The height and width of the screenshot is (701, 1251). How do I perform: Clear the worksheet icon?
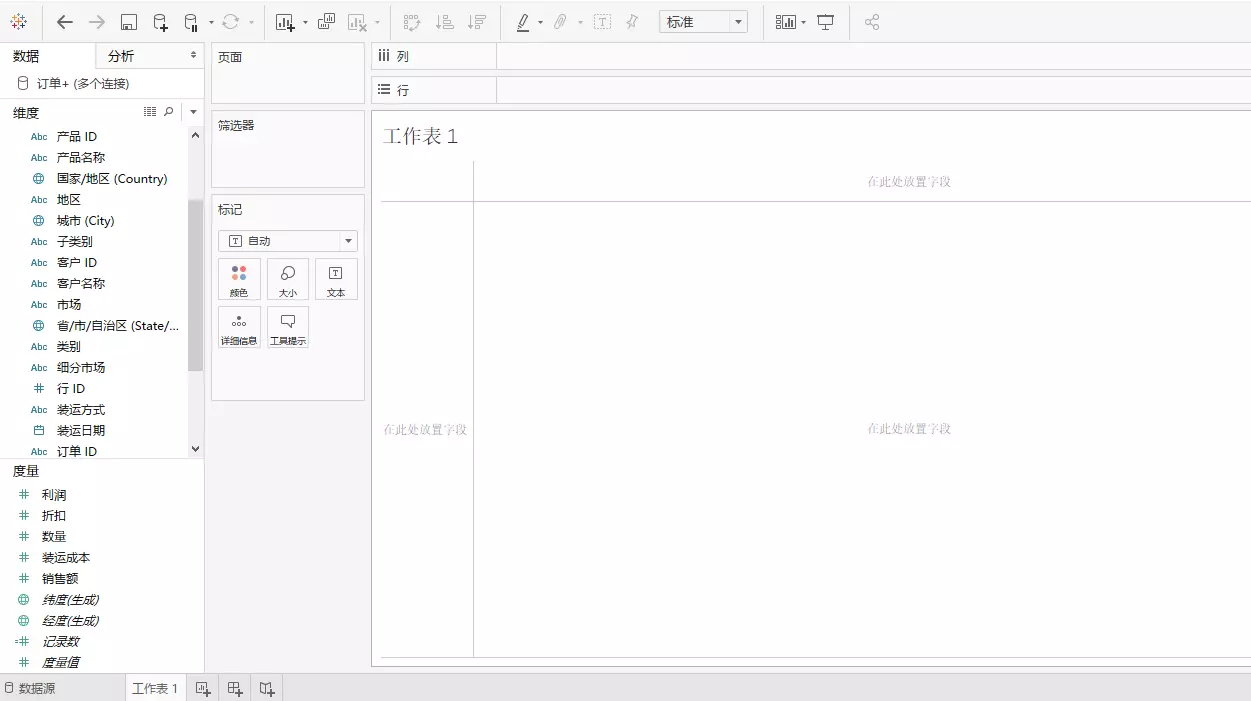(358, 22)
